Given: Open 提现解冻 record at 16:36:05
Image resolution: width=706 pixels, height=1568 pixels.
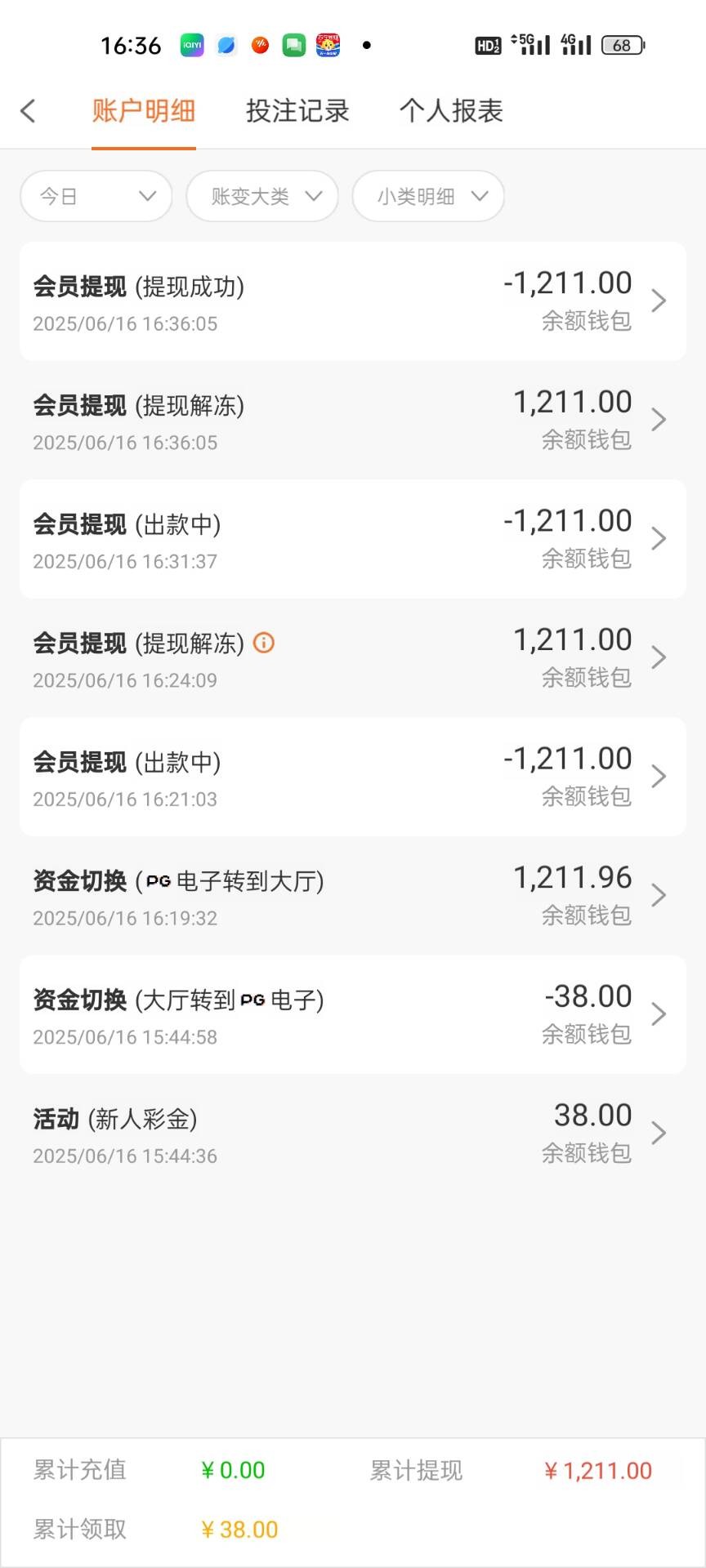Looking at the screenshot, I should pyautogui.click(x=352, y=420).
